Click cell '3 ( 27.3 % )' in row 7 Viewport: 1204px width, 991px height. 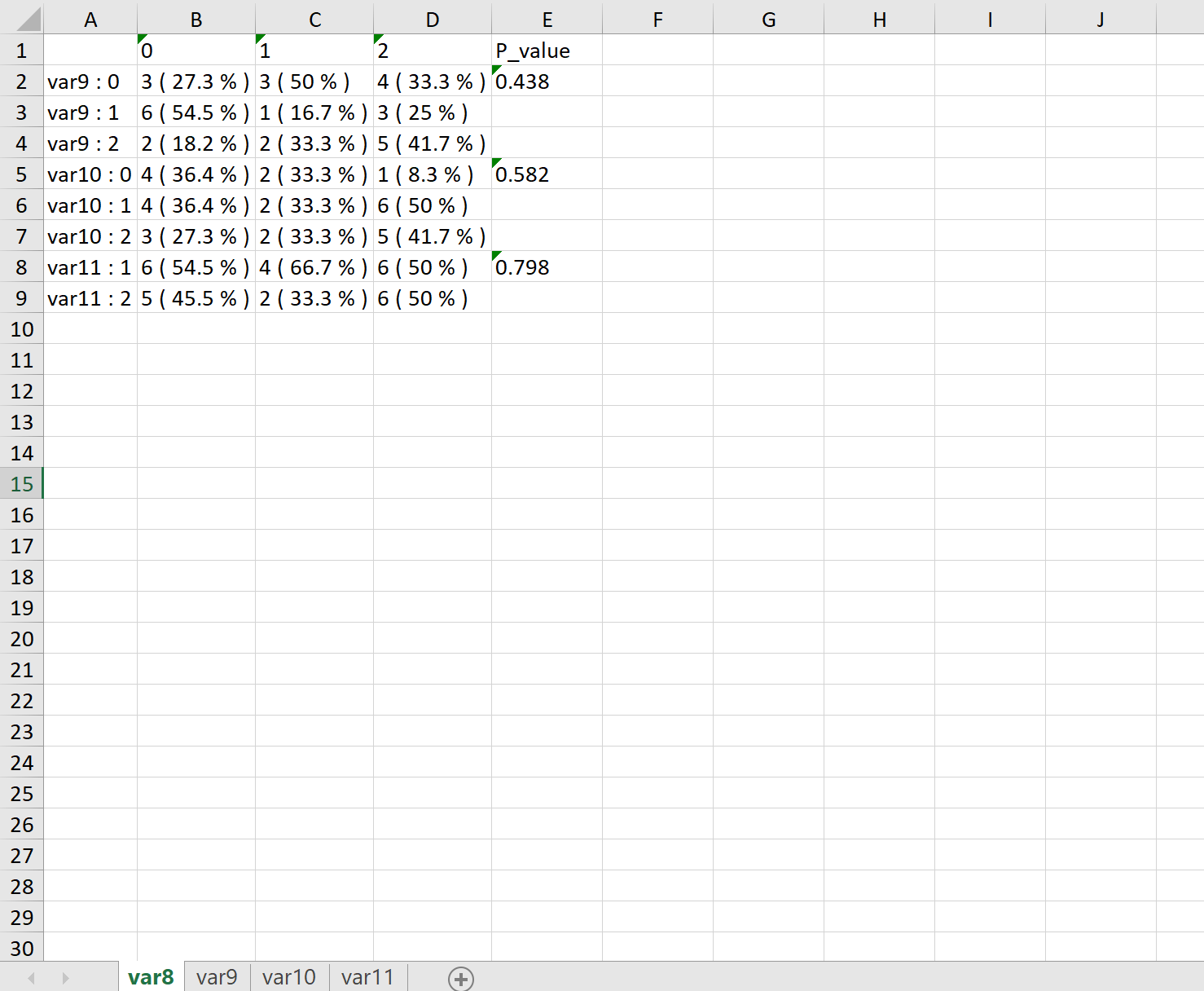(196, 236)
